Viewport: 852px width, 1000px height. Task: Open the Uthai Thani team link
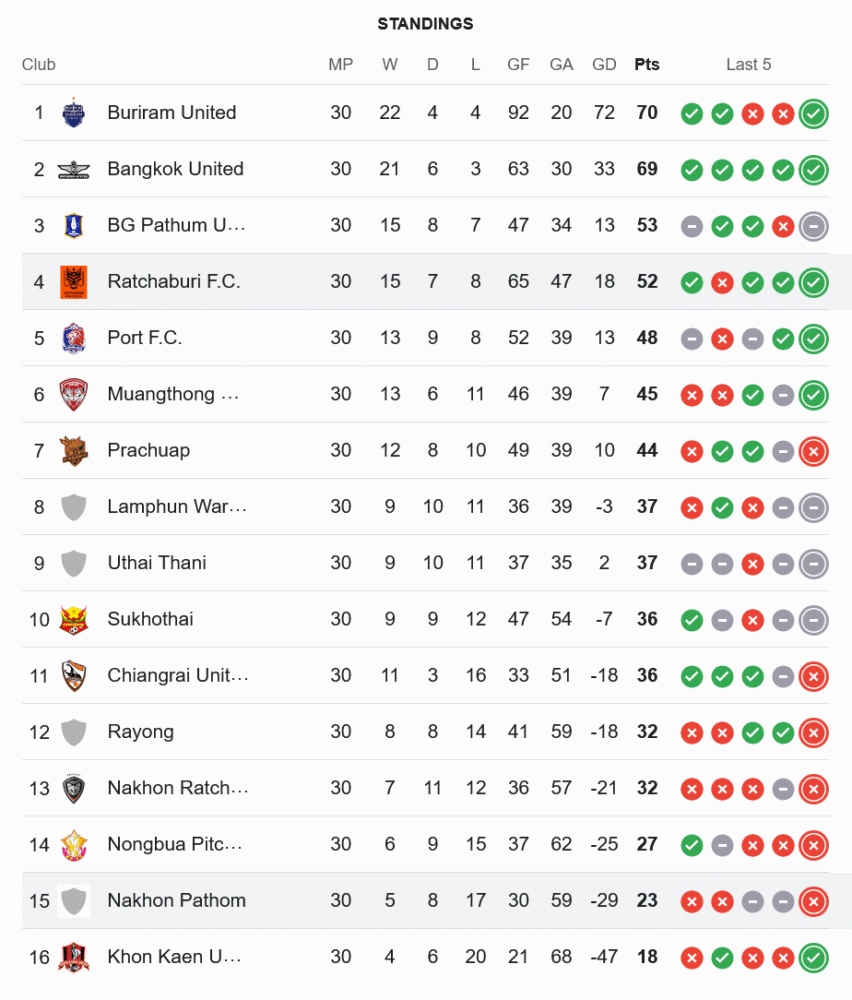tap(157, 563)
